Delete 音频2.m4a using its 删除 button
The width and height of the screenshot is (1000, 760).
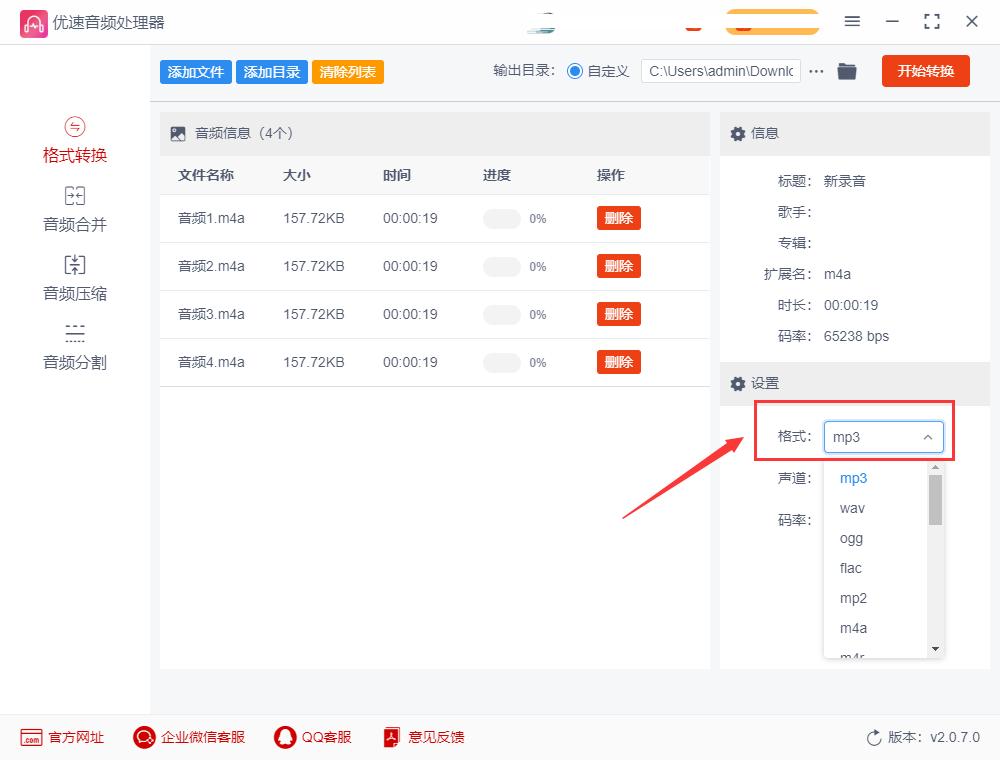click(x=618, y=266)
